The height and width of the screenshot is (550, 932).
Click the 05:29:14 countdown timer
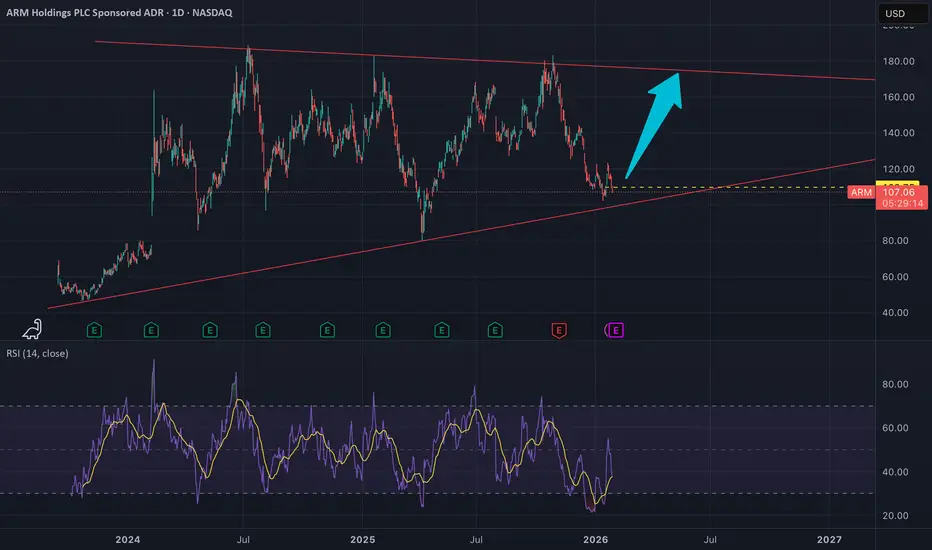tap(902, 203)
